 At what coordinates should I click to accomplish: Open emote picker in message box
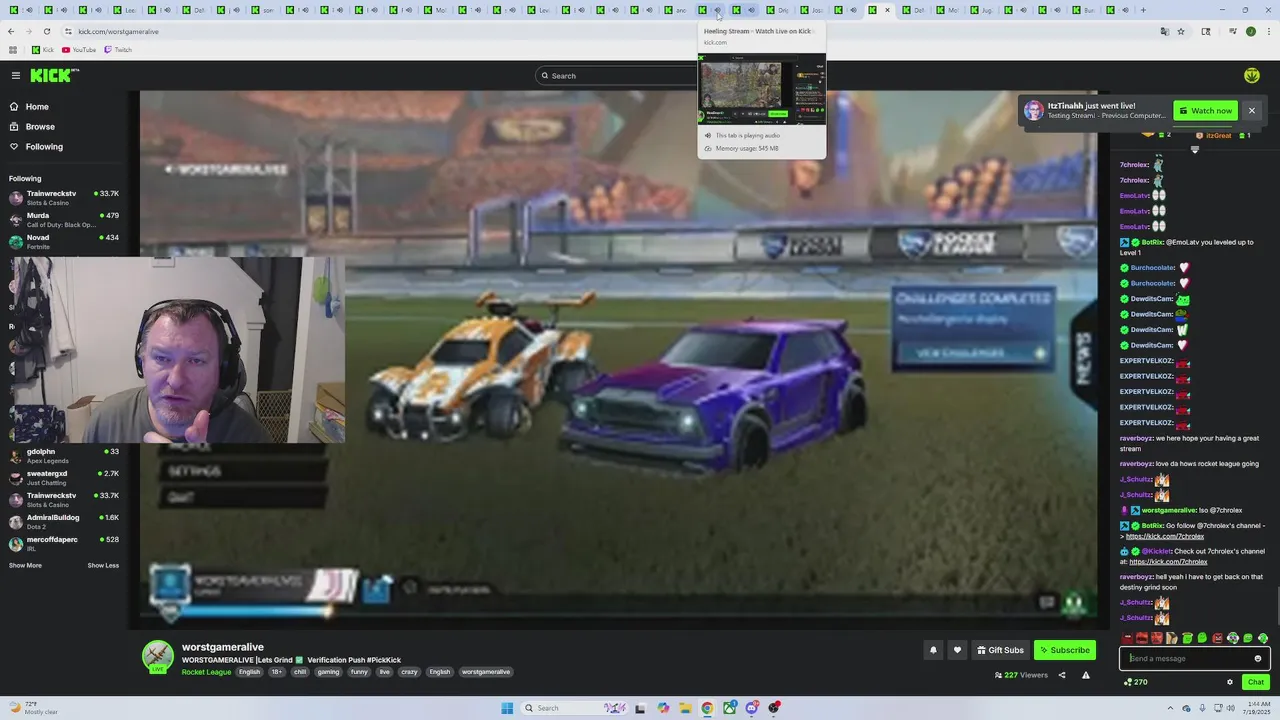[1258, 658]
